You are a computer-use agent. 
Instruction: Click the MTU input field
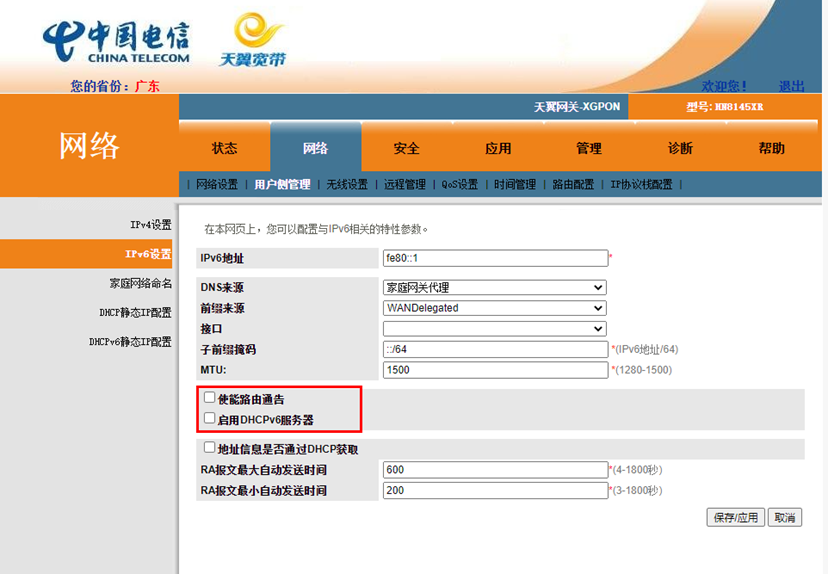(495, 370)
